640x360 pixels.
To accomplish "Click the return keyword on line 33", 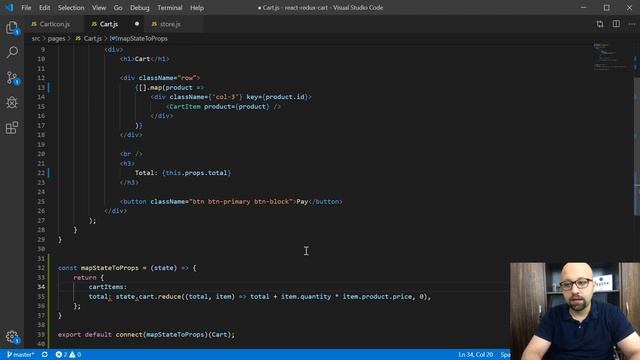I will coord(85,278).
